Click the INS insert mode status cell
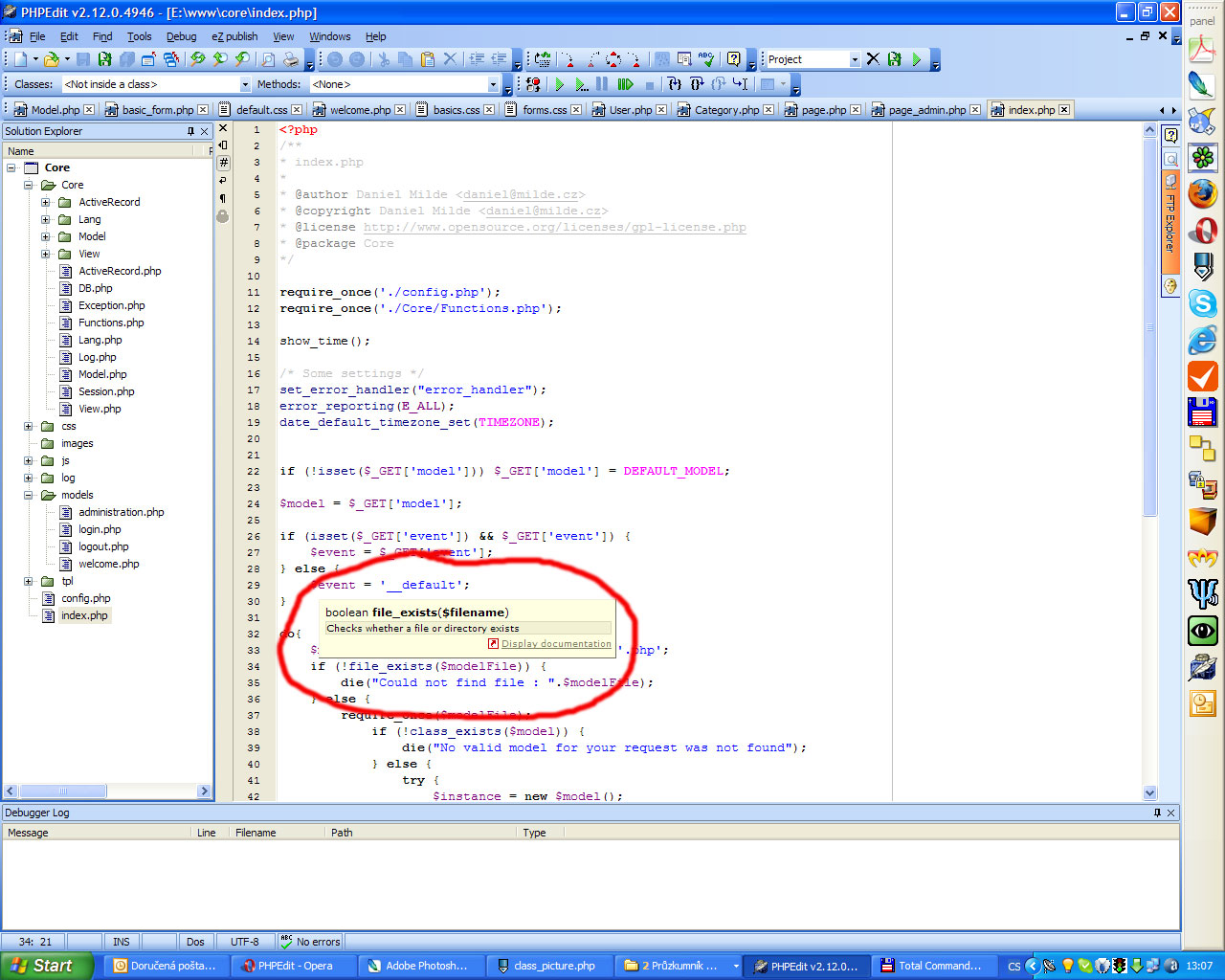This screenshot has height=980, width=1225. 122,942
